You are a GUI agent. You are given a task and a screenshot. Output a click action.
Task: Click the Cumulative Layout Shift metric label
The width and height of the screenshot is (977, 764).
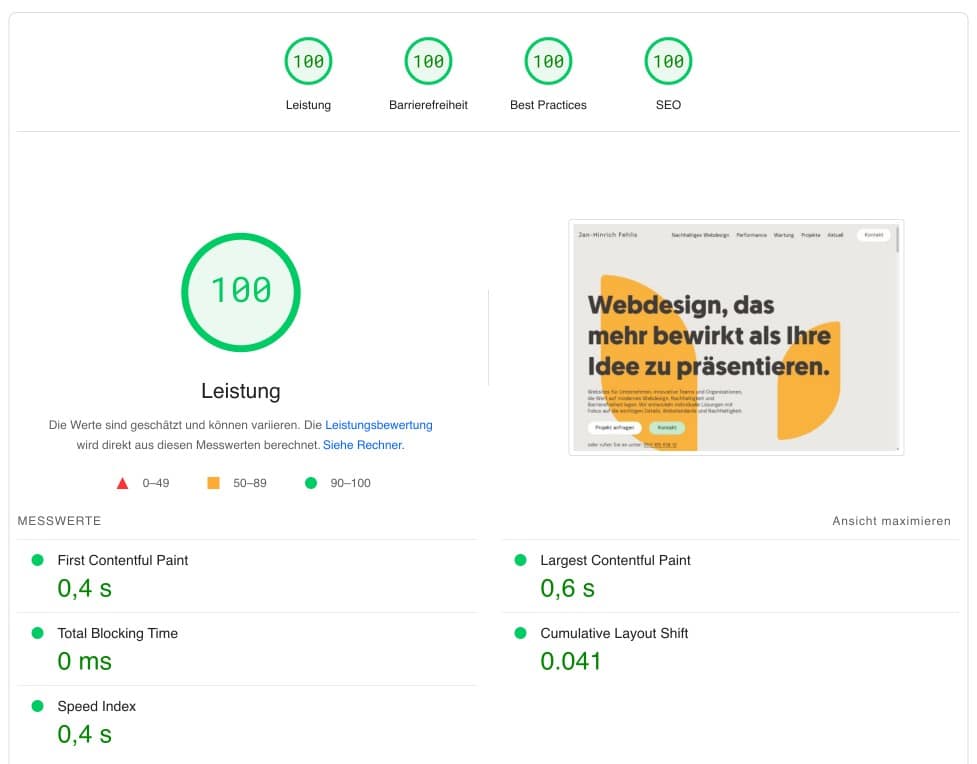614,633
